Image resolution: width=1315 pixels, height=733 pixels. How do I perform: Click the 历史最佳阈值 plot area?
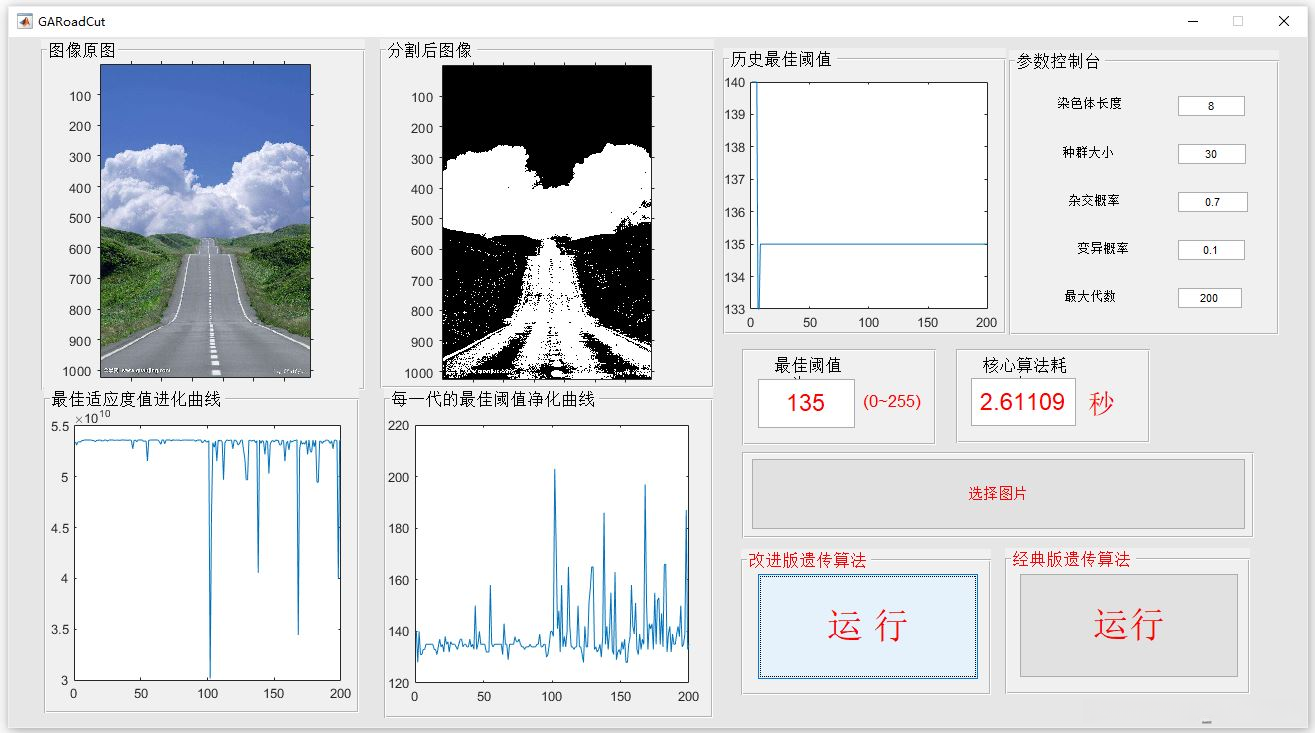(x=868, y=196)
